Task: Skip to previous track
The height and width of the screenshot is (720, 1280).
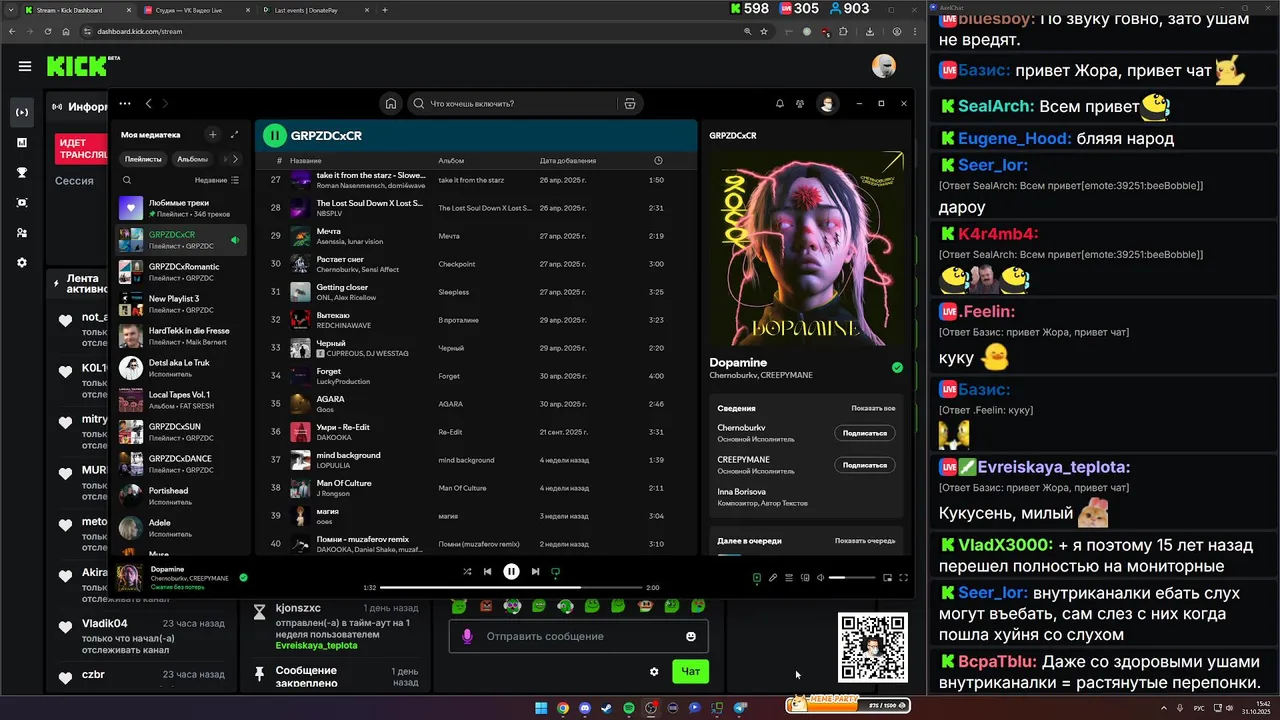Action: coord(488,571)
